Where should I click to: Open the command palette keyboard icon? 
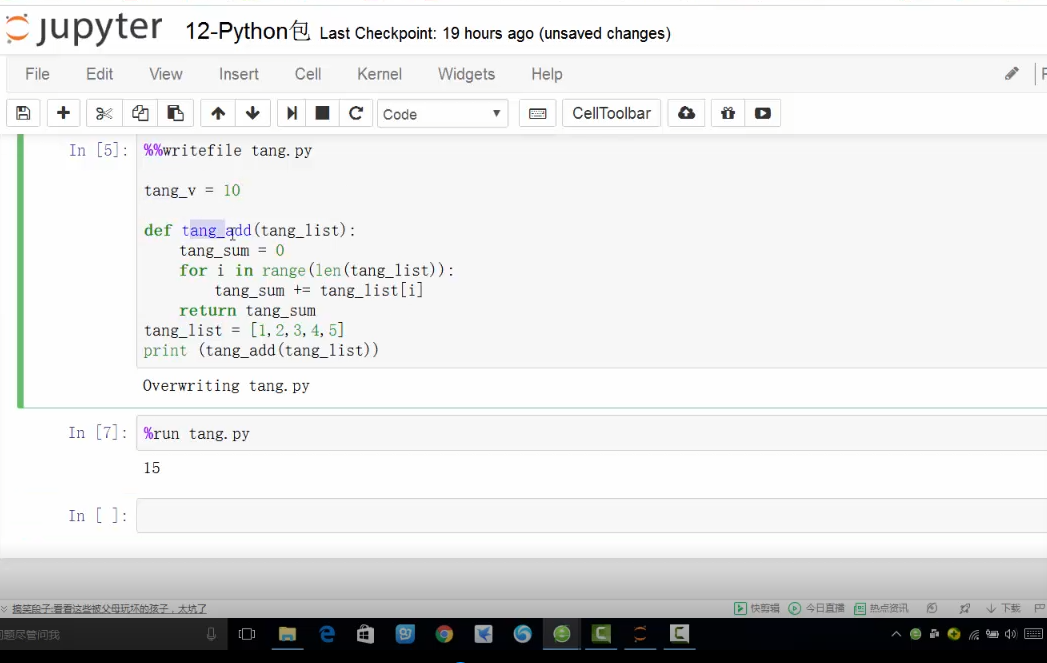point(537,114)
